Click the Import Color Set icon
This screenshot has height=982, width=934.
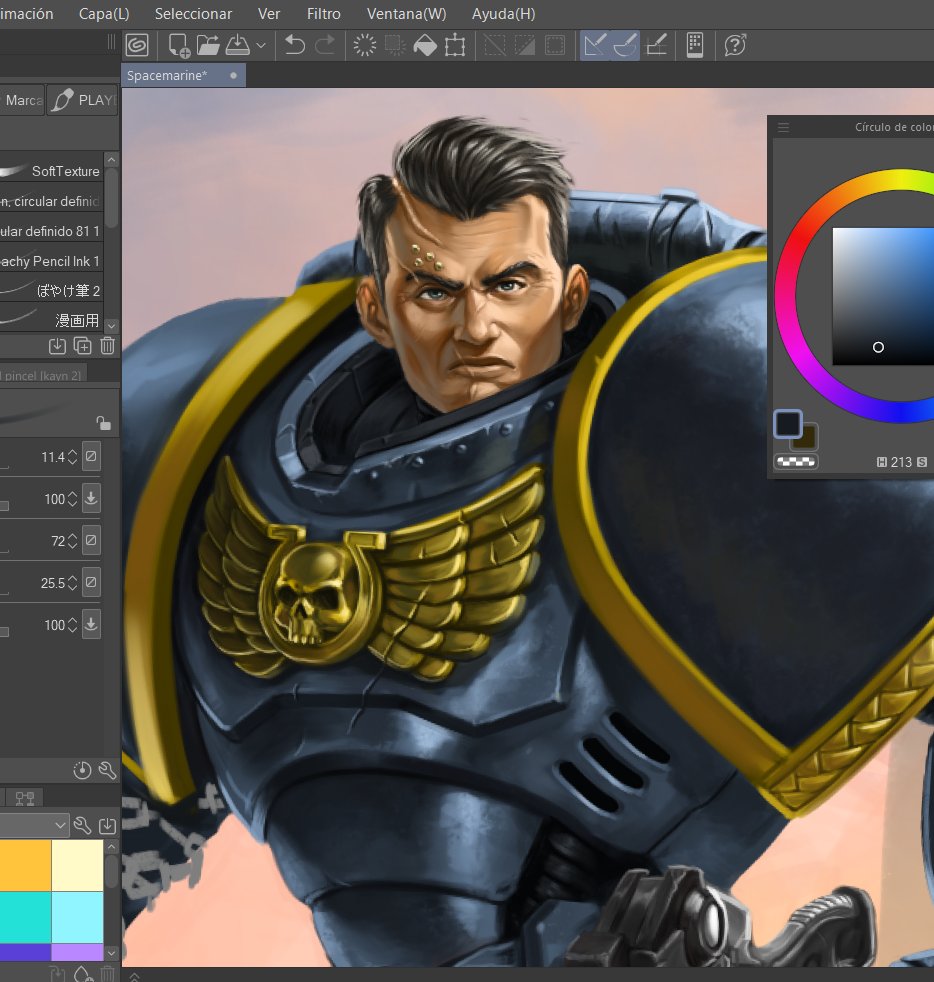coord(107,825)
